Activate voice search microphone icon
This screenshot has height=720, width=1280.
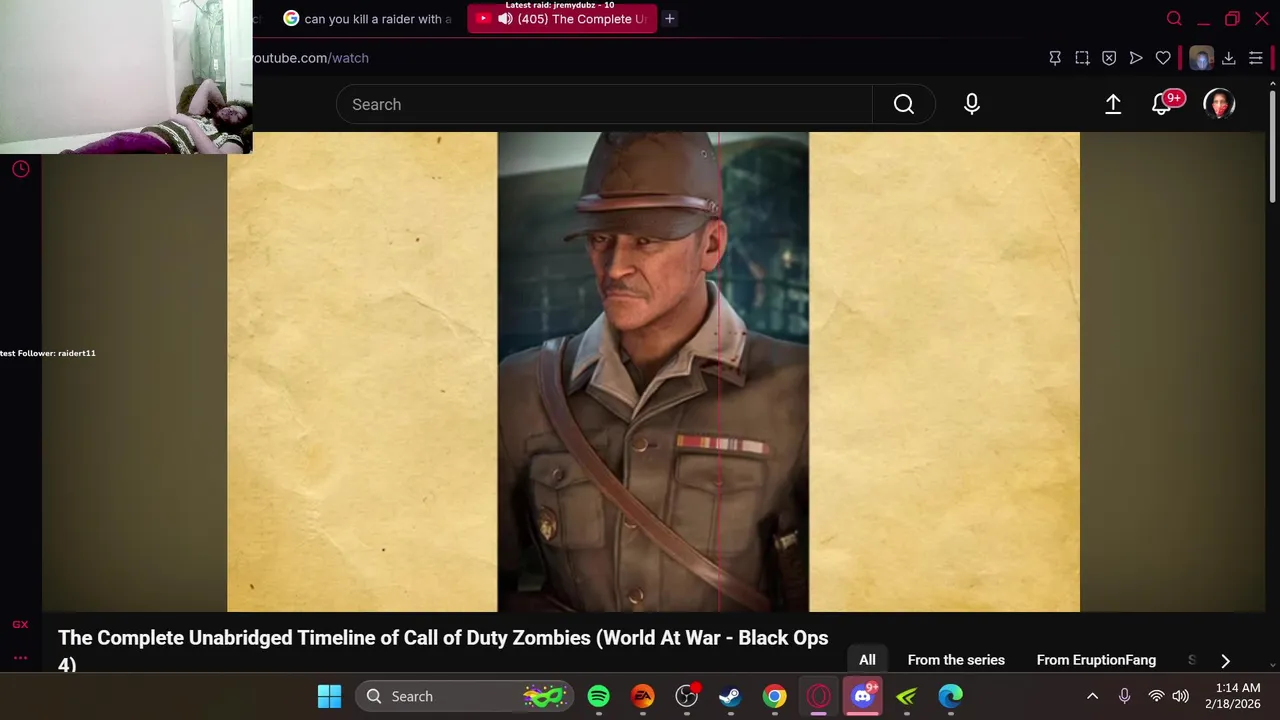(972, 104)
